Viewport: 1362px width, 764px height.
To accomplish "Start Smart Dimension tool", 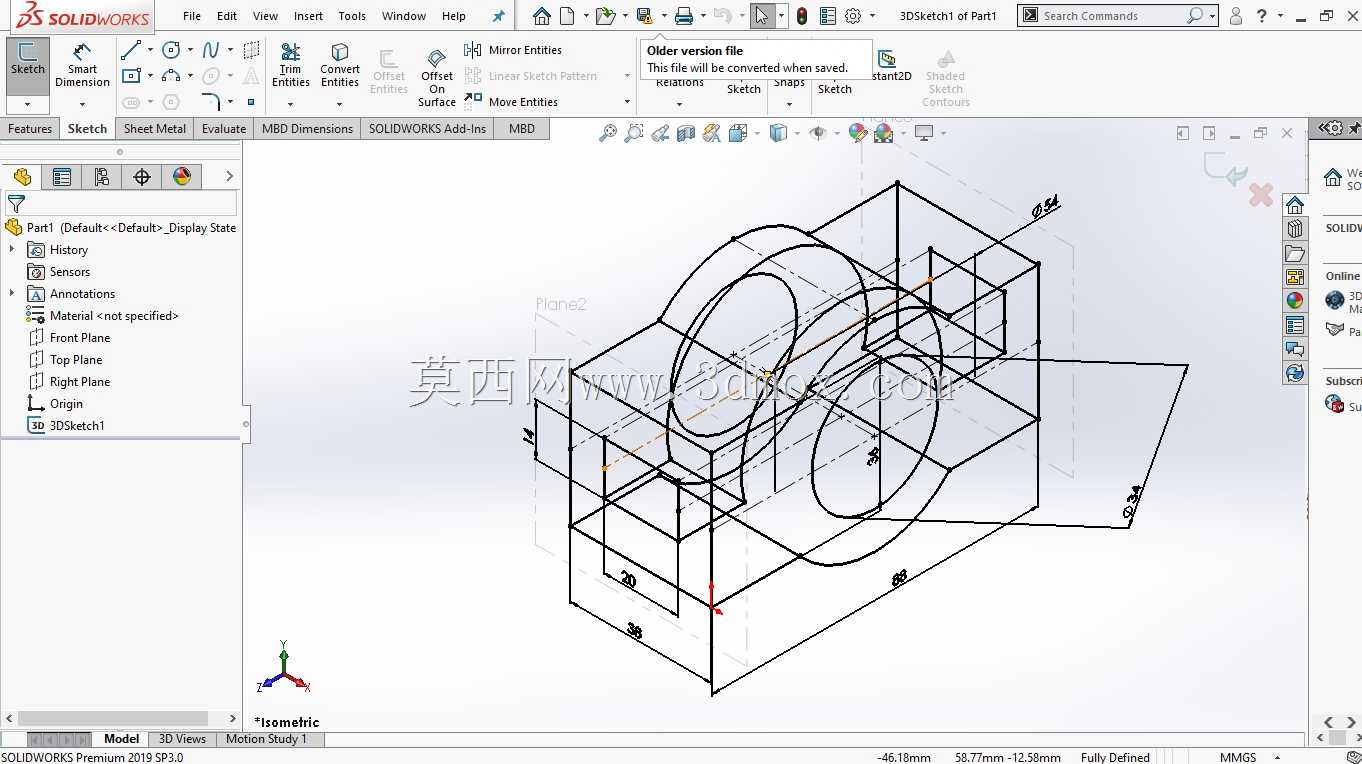I will (83, 65).
